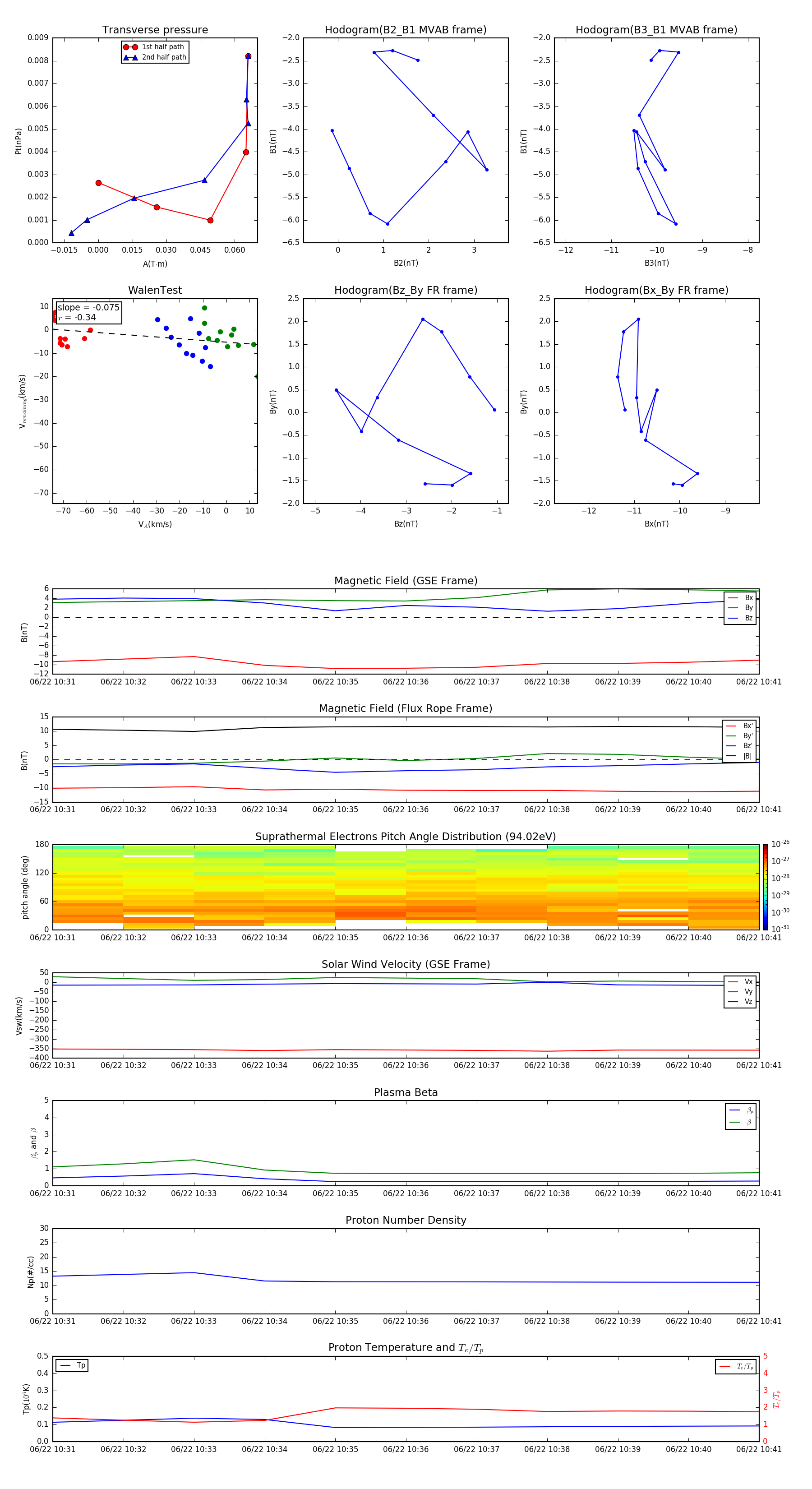Click the 'Np(#/cc)' axis label

point(31,1272)
